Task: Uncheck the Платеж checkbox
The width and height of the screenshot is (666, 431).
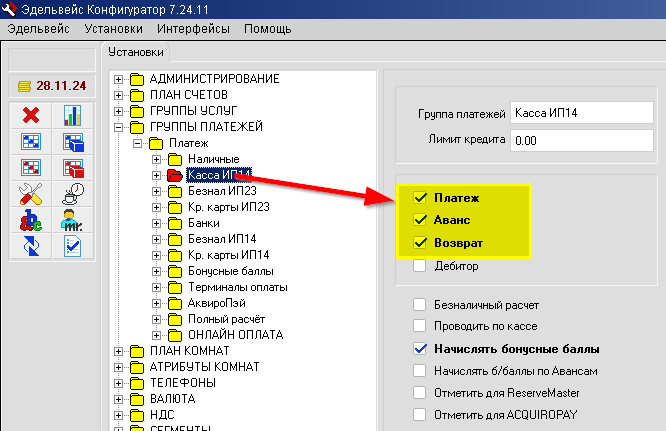Action: click(420, 199)
